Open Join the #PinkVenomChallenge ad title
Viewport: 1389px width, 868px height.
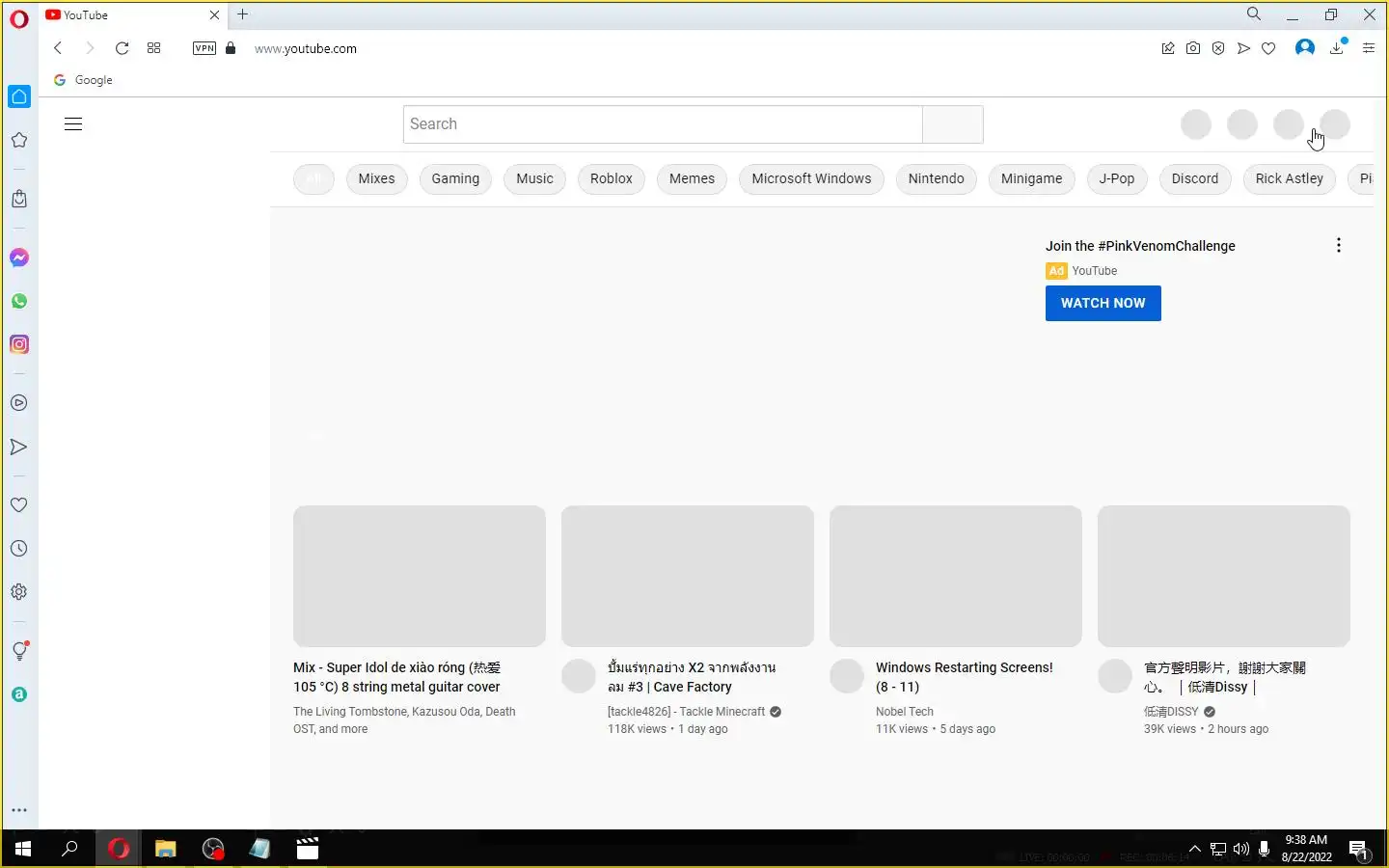tap(1140, 246)
